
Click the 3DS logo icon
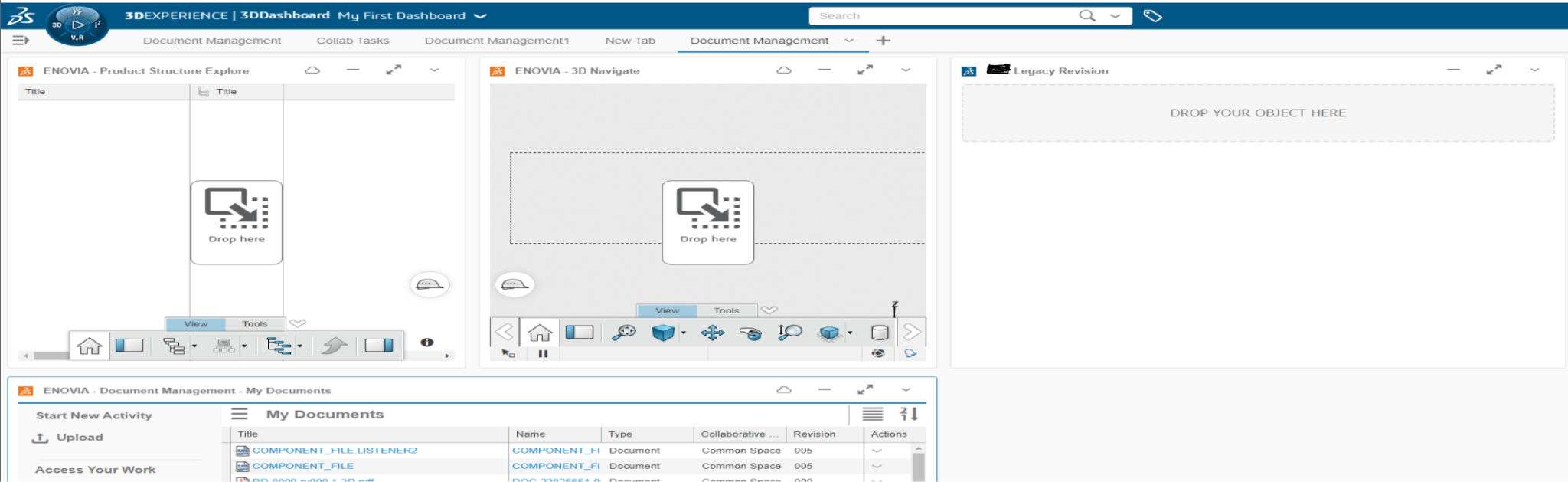point(21,15)
